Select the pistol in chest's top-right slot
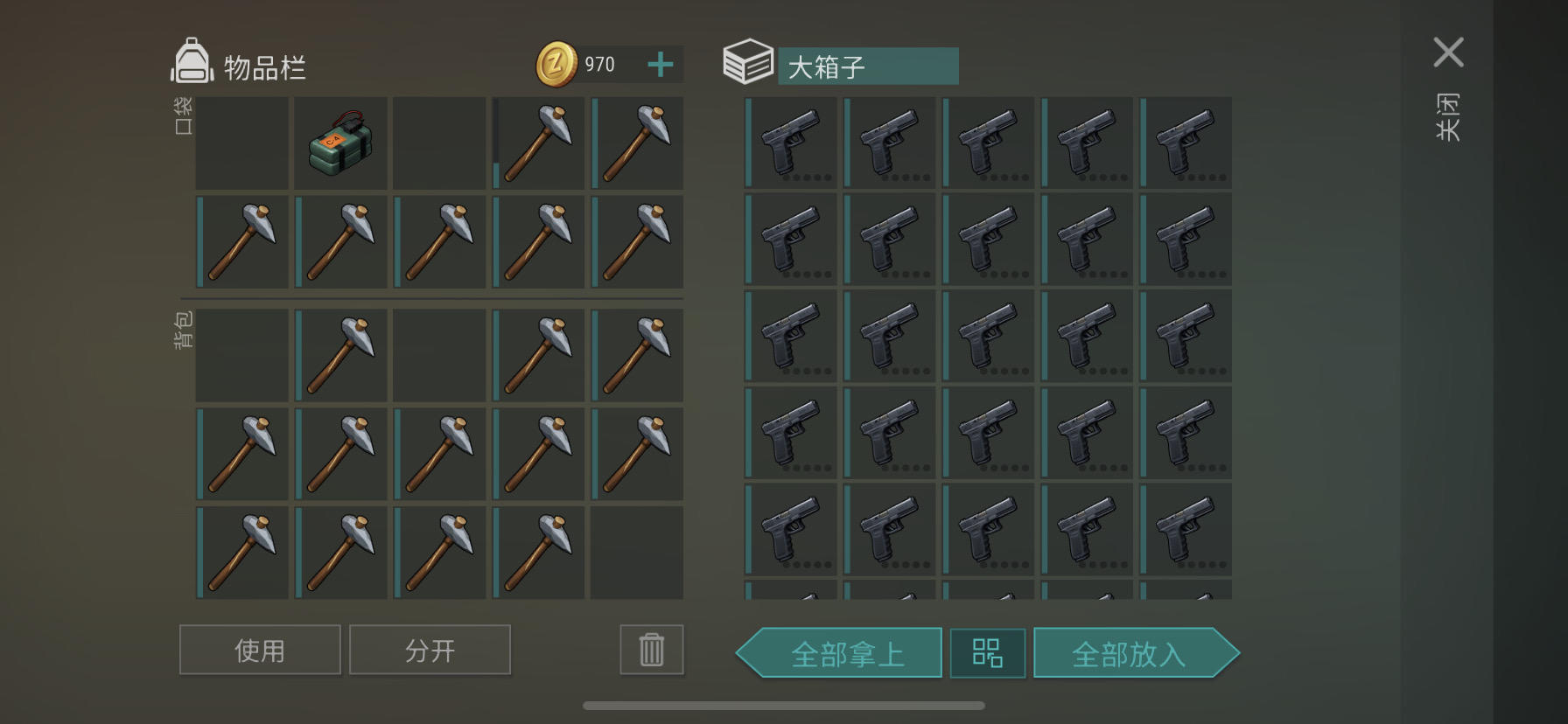 (x=1186, y=143)
